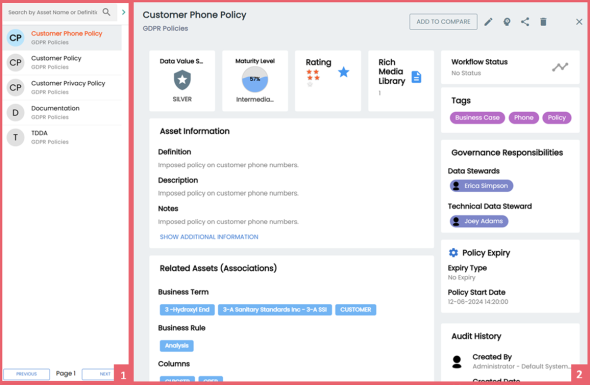Click the CP avatar beside Customer Privacy Policy
Image resolution: width=590 pixels, height=385 pixels.
click(x=15, y=87)
